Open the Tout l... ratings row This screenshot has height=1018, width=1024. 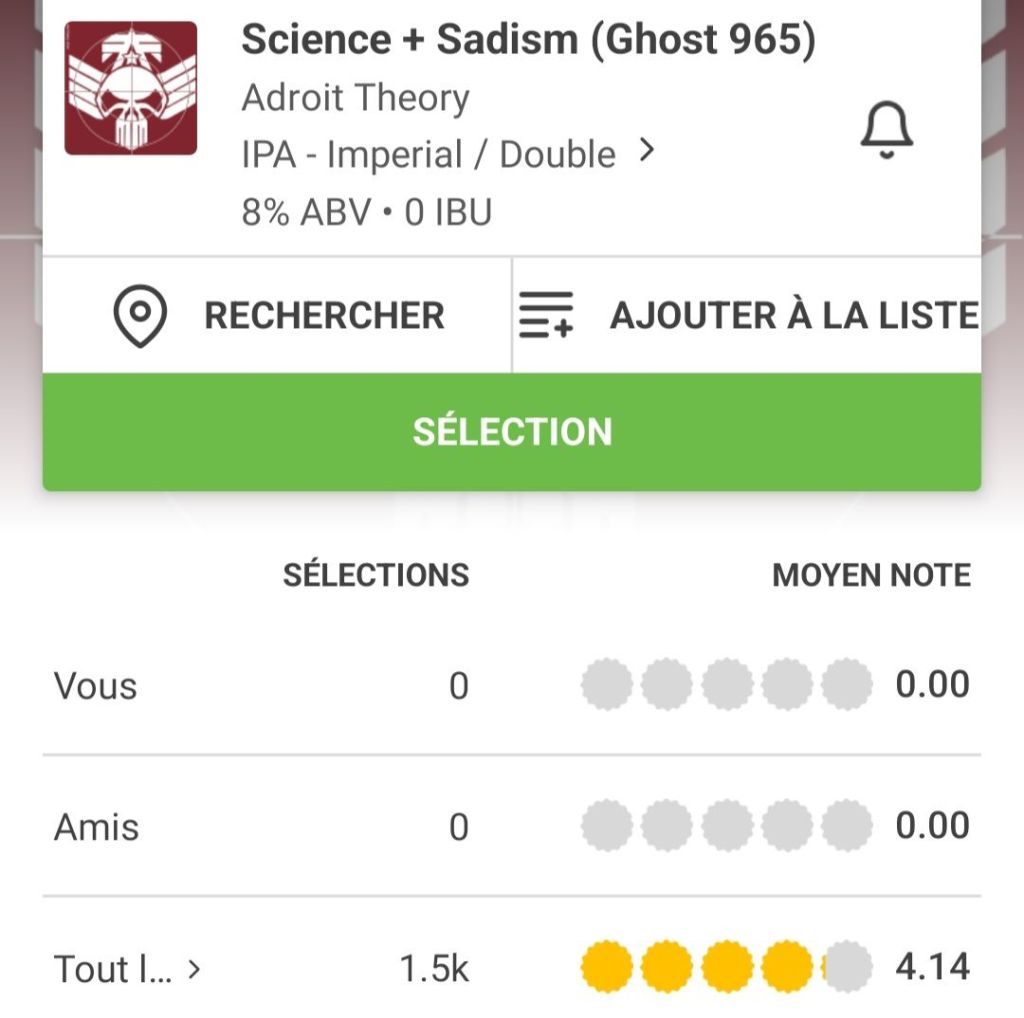coord(112,968)
